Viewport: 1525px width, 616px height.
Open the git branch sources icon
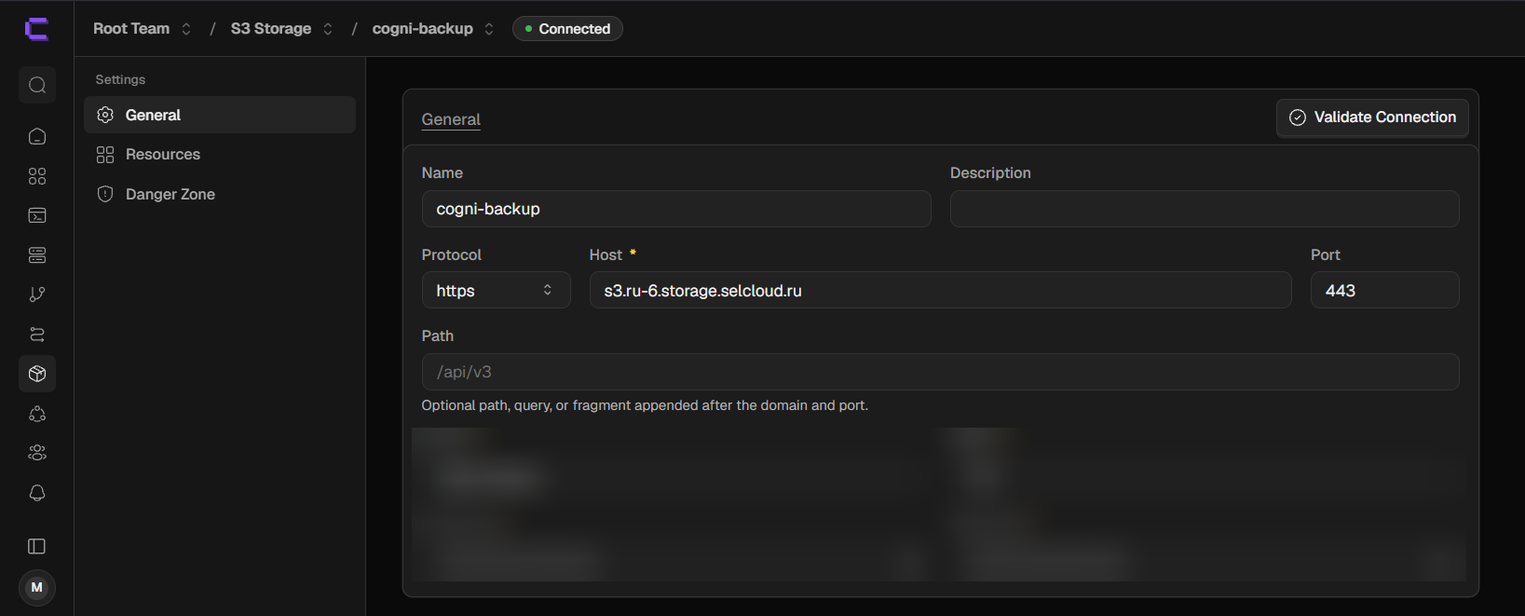click(x=37, y=294)
